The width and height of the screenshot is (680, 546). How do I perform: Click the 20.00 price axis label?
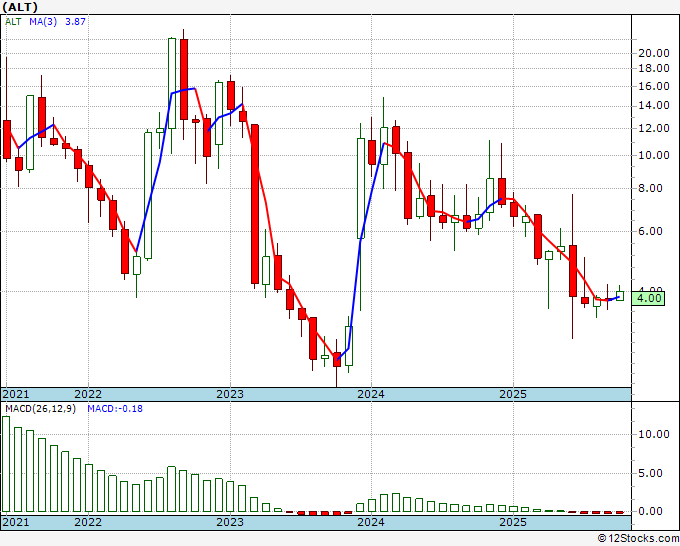(x=654, y=53)
